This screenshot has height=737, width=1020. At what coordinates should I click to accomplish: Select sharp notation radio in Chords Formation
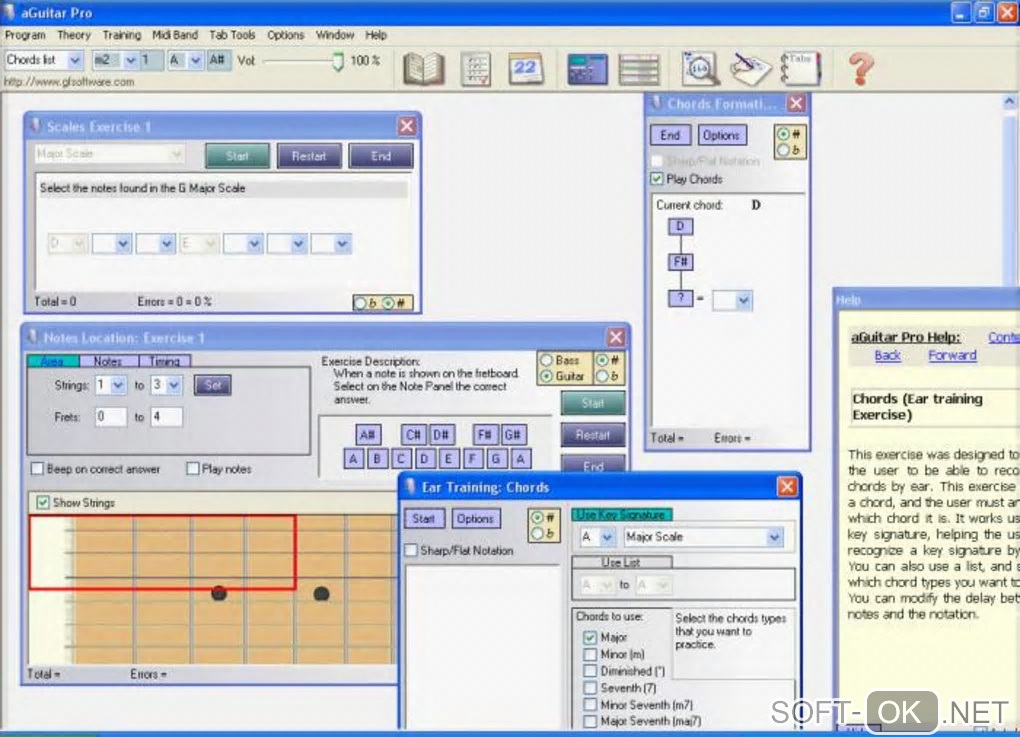(x=783, y=134)
